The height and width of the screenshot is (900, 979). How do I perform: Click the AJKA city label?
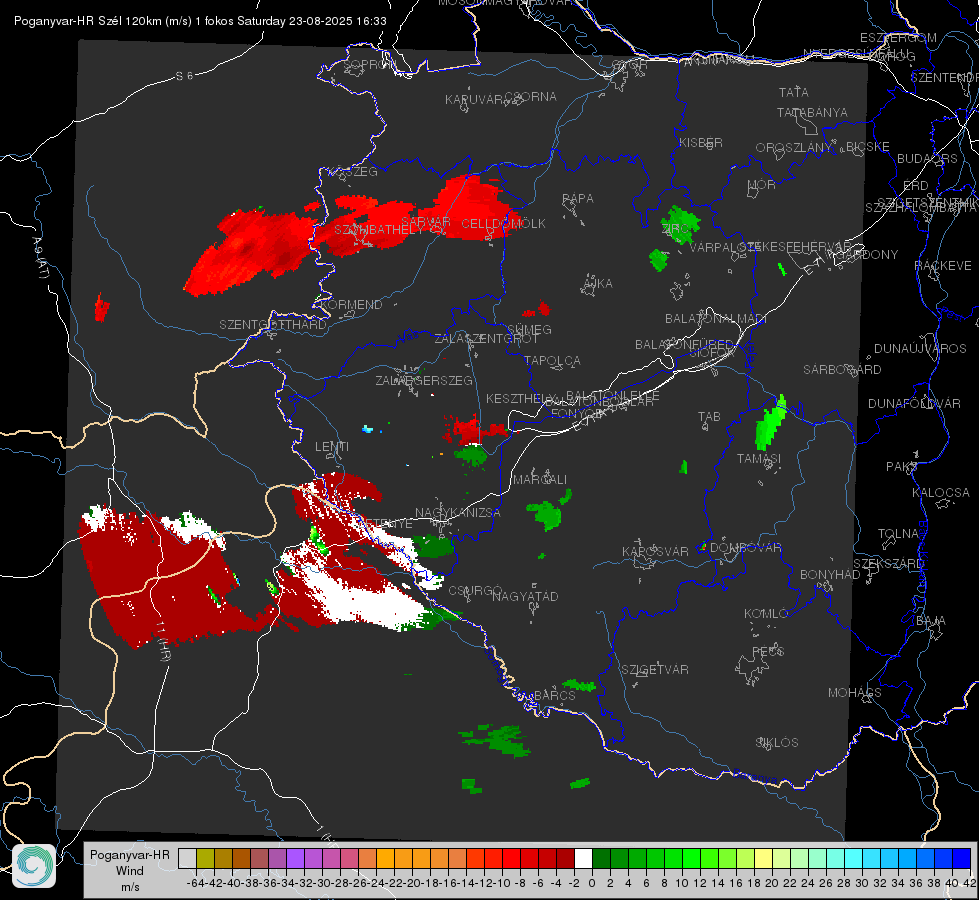pos(597,284)
